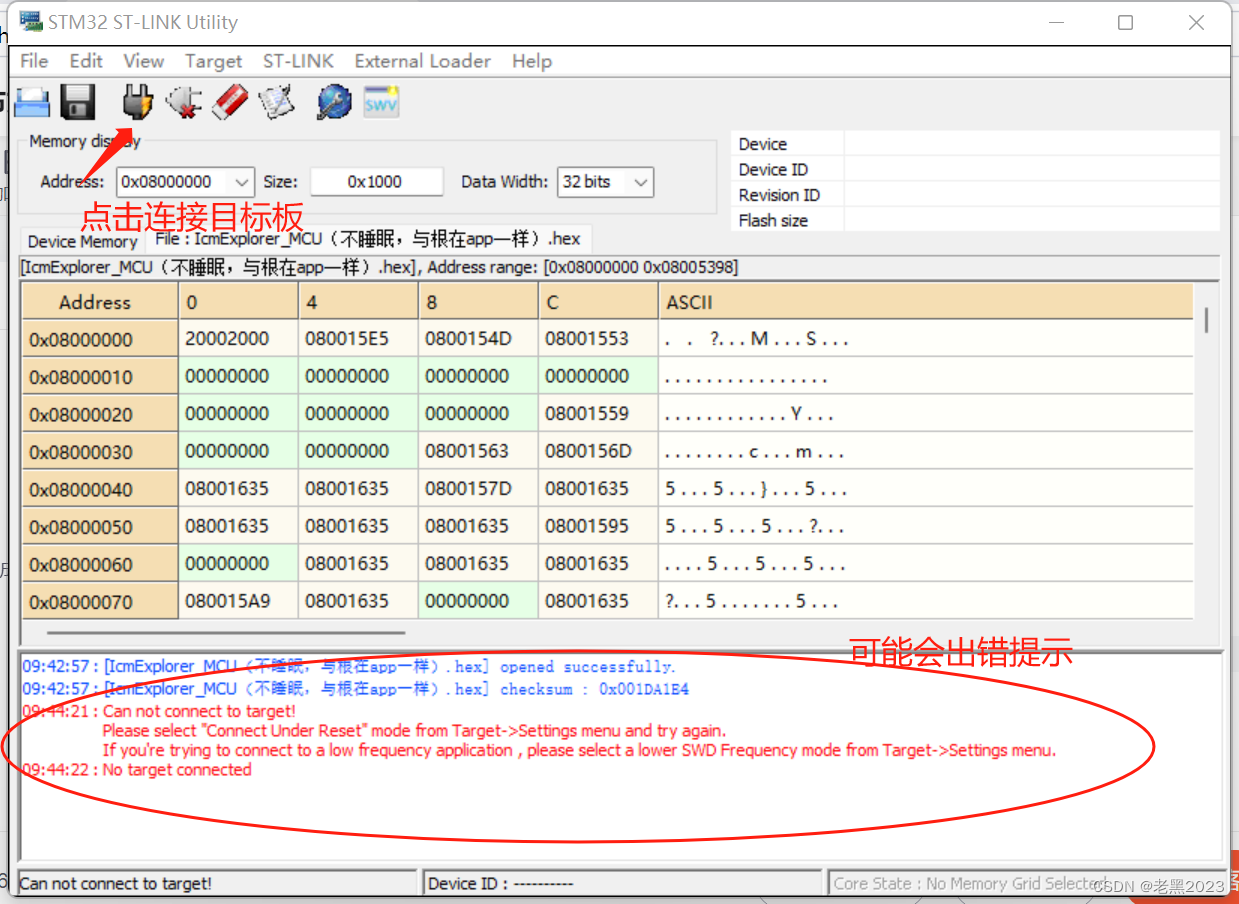Image resolution: width=1239 pixels, height=904 pixels.
Task: Click the Disconnect from target icon
Action: pyautogui.click(x=184, y=101)
